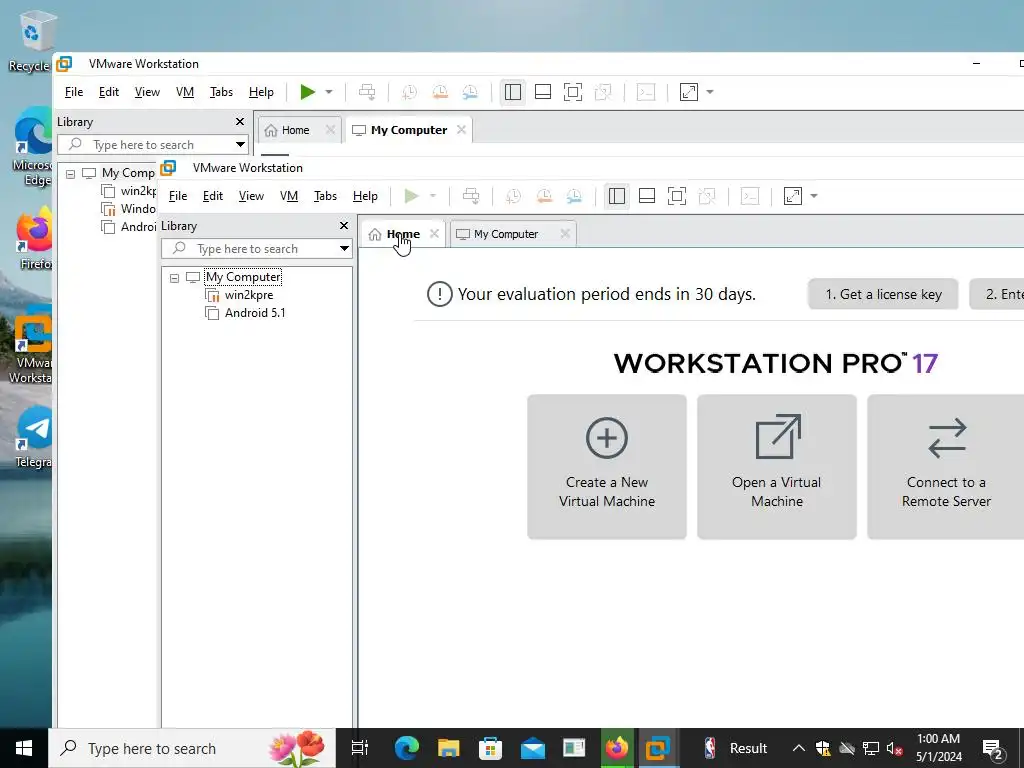Close Library panel in back VMware window
The width and height of the screenshot is (1024, 768).
pos(240,122)
